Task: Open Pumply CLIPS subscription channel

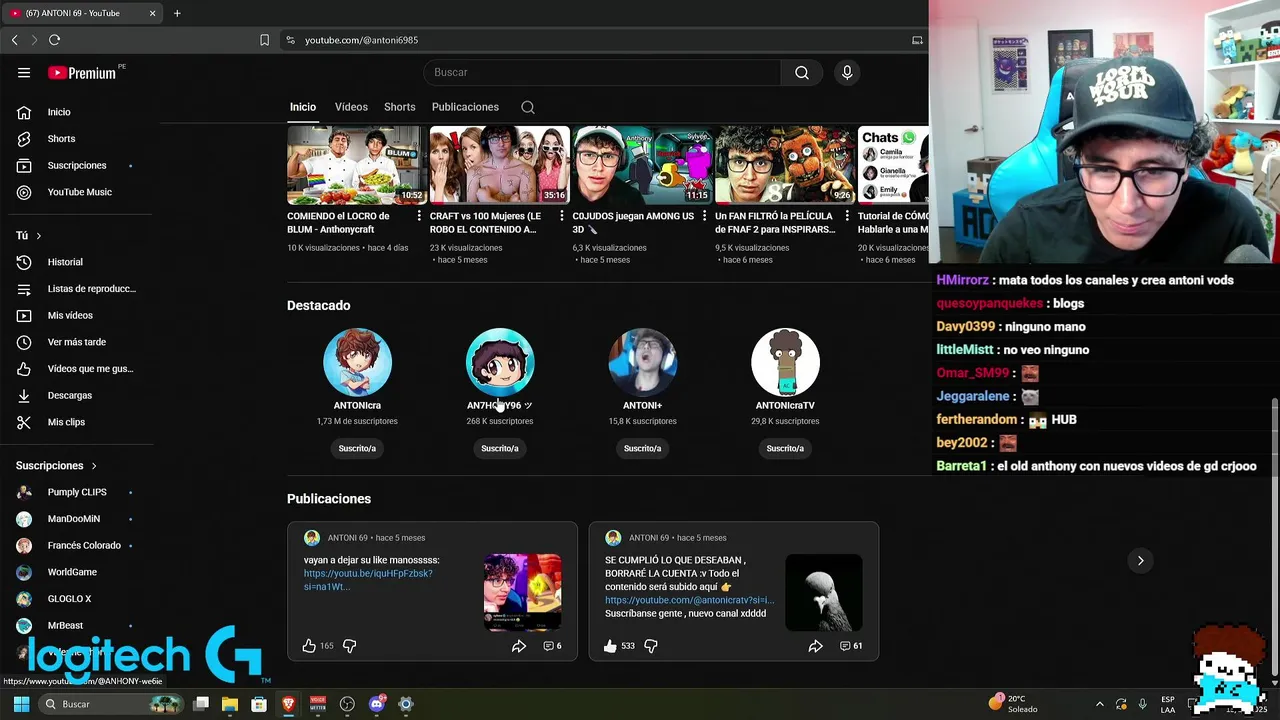Action: tap(77, 492)
